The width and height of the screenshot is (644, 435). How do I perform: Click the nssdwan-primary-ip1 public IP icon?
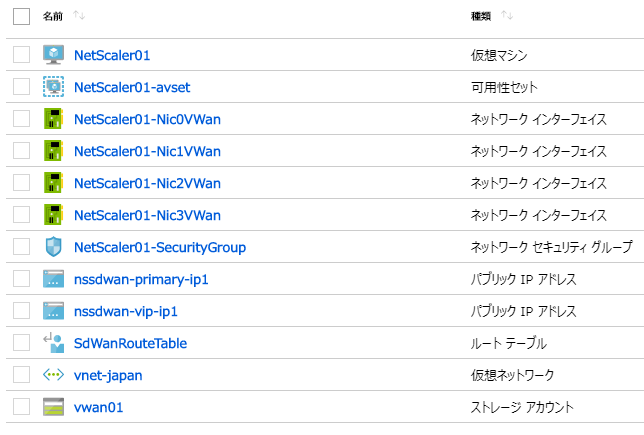tap(53, 279)
